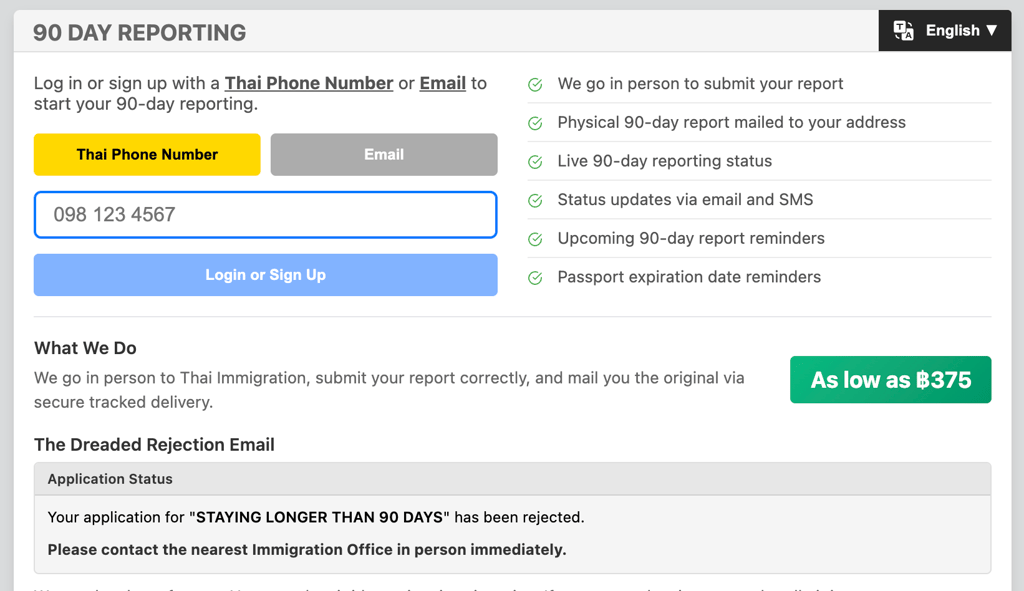Screen dimensions: 1024x591
Task: Click checkmark icon beside in-person submission
Action: pos(535,85)
